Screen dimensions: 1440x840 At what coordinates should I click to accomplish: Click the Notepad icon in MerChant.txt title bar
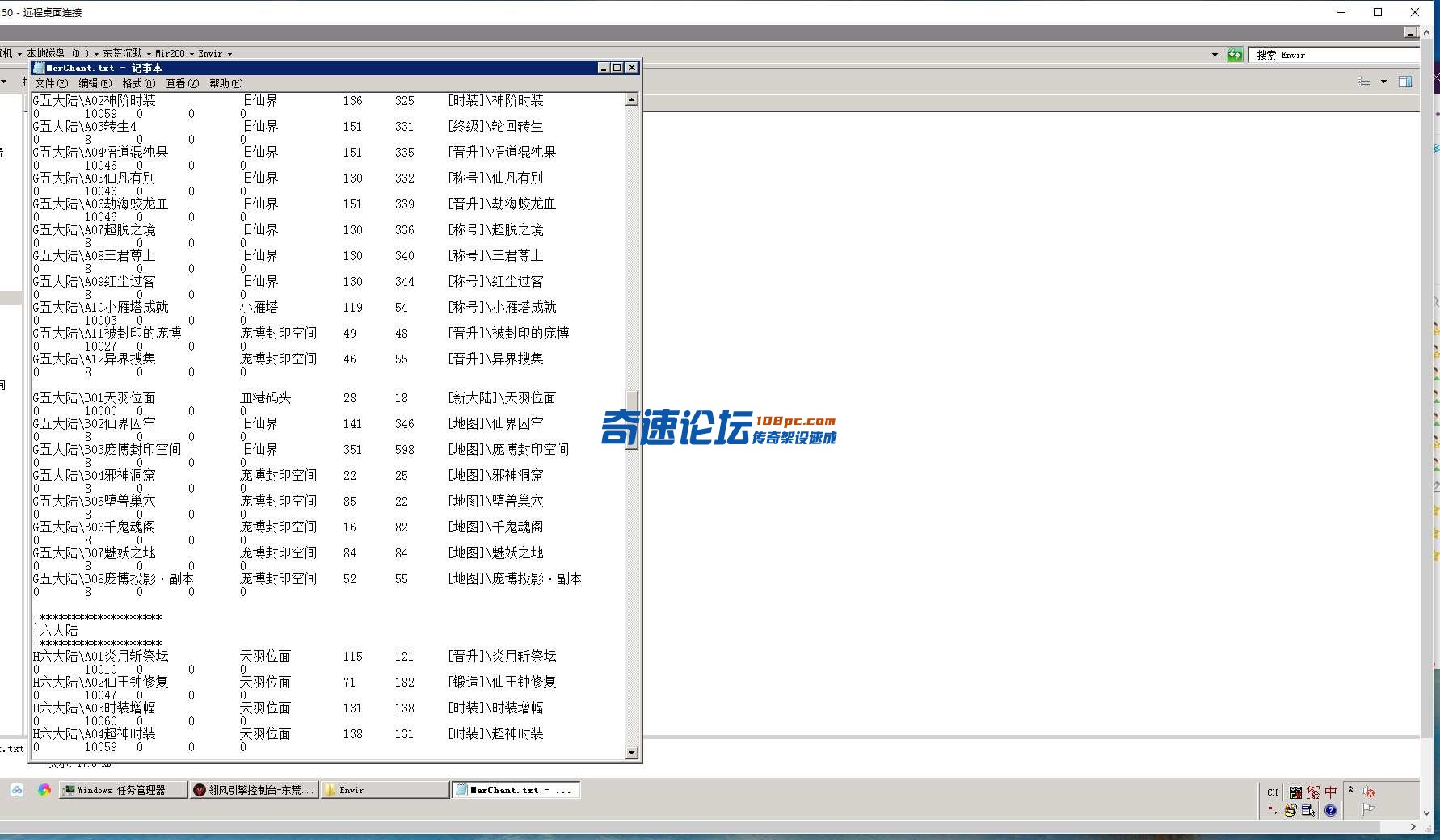click(x=40, y=68)
